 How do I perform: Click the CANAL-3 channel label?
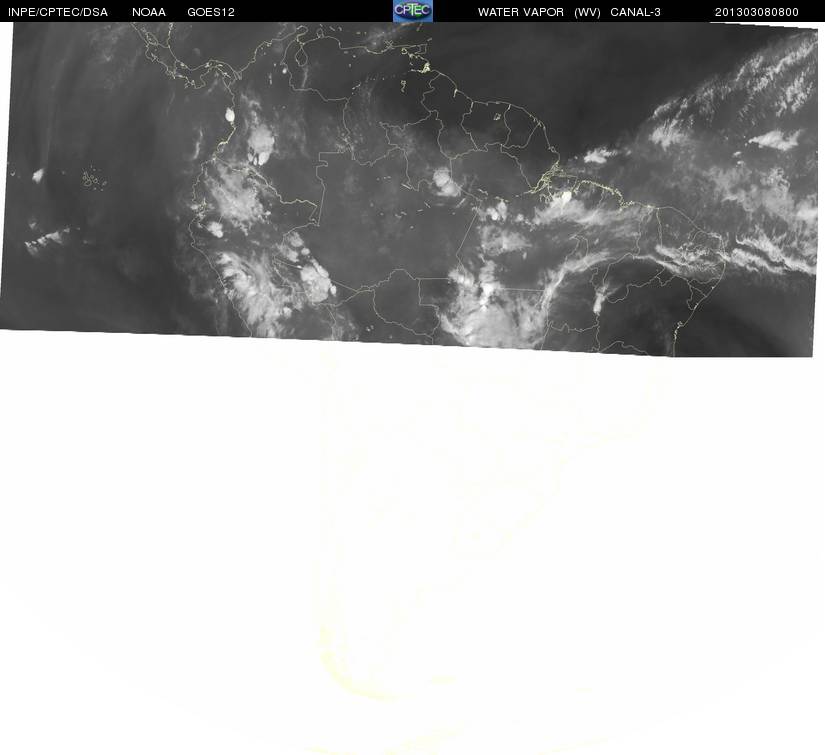636,12
